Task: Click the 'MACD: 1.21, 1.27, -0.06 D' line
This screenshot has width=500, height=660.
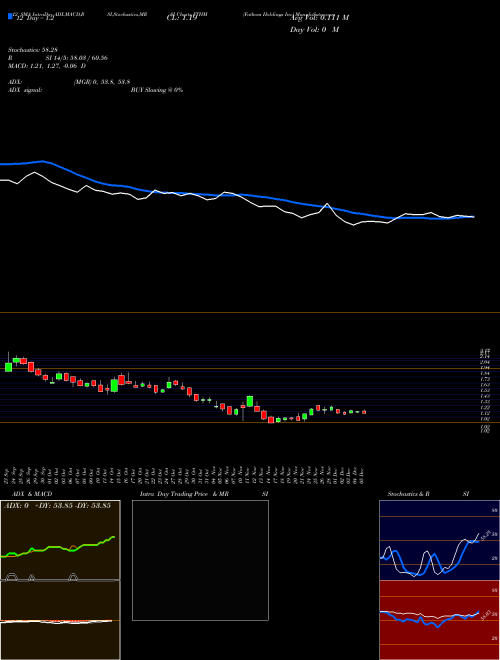Action: 47,66
